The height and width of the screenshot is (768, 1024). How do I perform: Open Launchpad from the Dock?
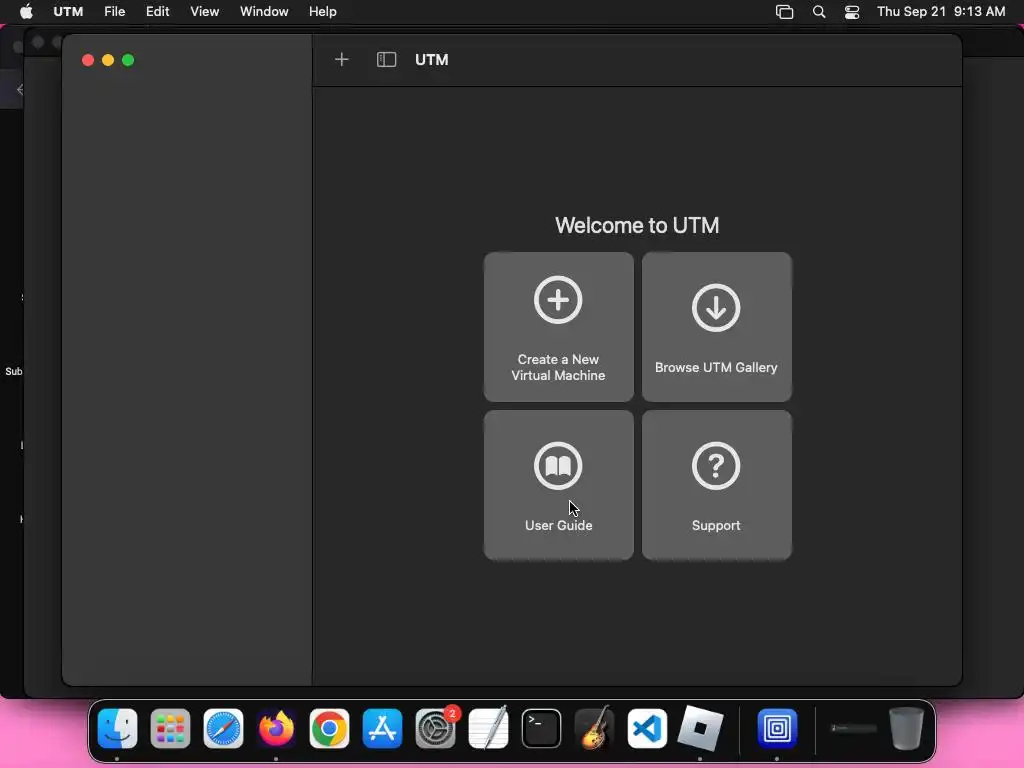click(x=170, y=728)
